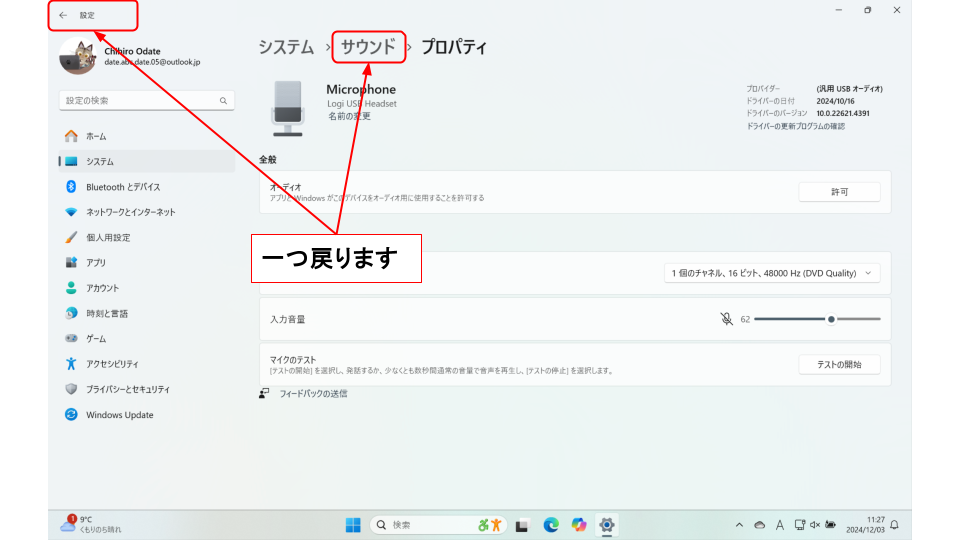Select システム in breadcrumb path

tap(286, 47)
